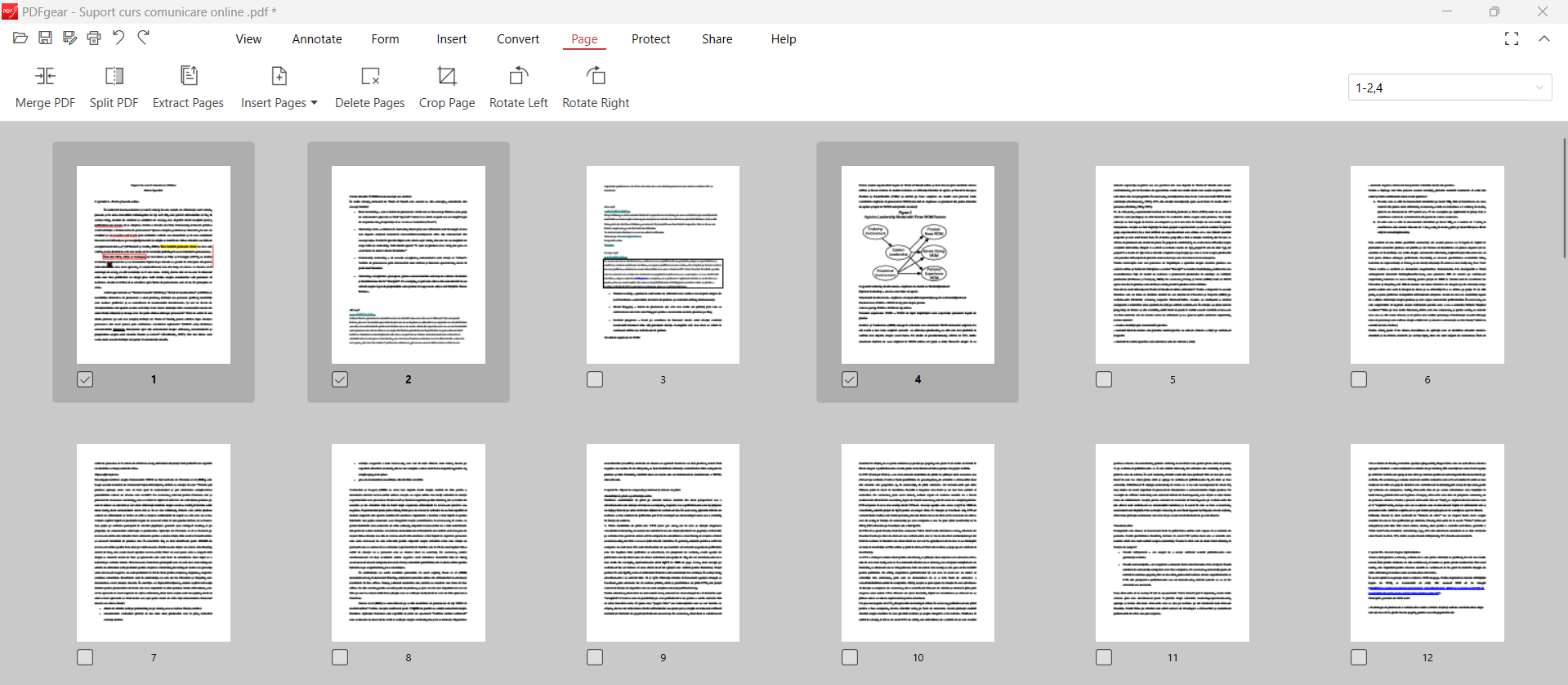Check page 3 checkbox
The width and height of the screenshot is (1568, 685).
pyautogui.click(x=595, y=379)
